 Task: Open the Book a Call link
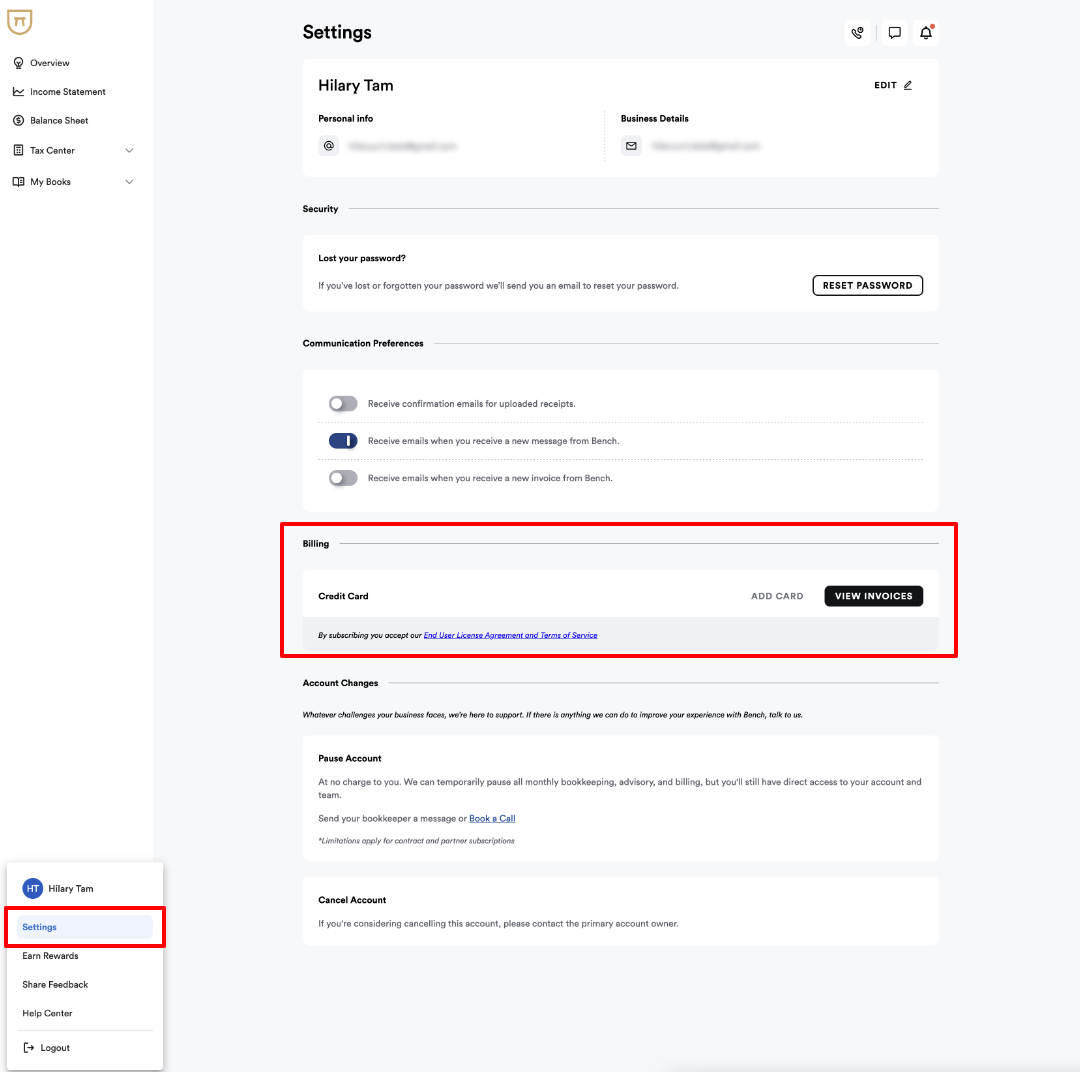[x=492, y=818]
